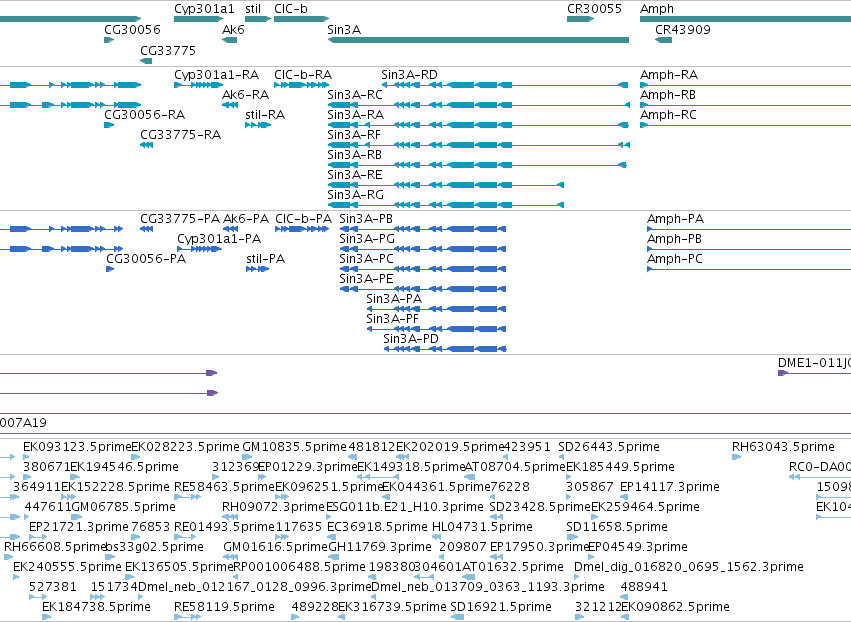Select the CG33775 gene label
This screenshot has width=851, height=622.
pos(168,50)
